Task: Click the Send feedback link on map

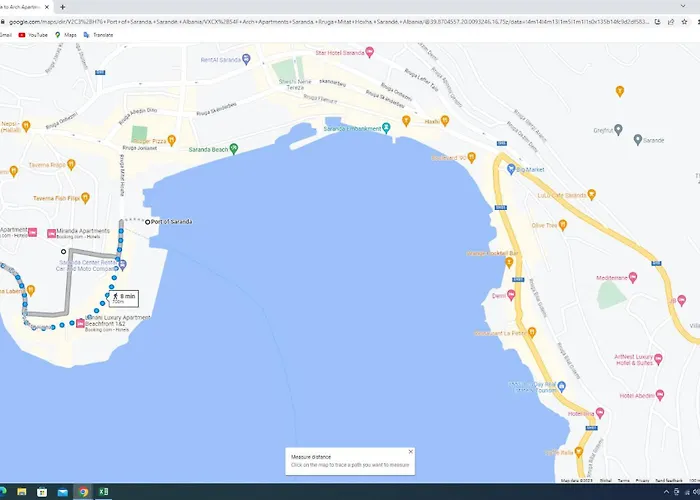Action: click(x=669, y=481)
